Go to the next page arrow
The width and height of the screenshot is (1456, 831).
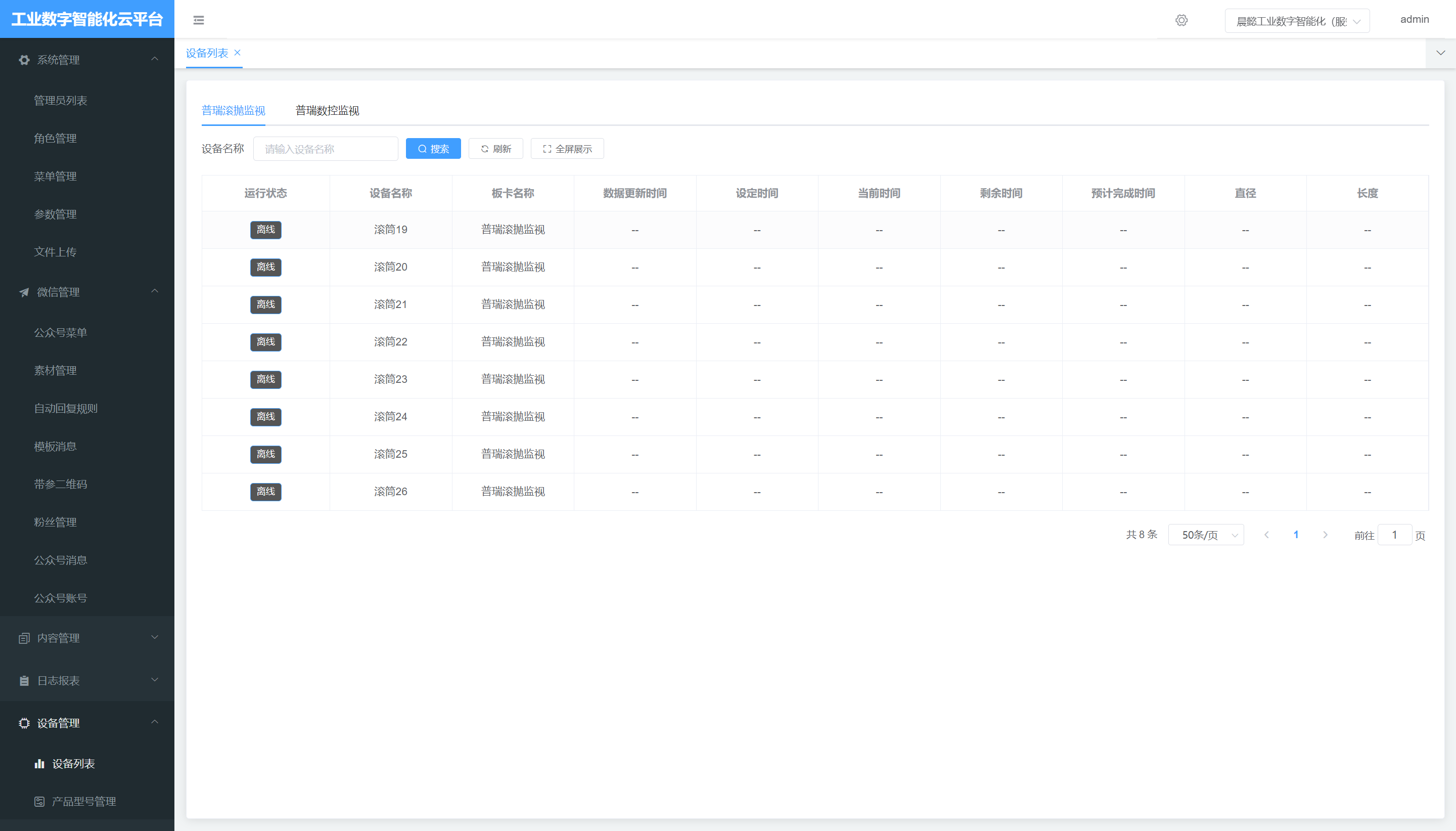(x=1325, y=535)
